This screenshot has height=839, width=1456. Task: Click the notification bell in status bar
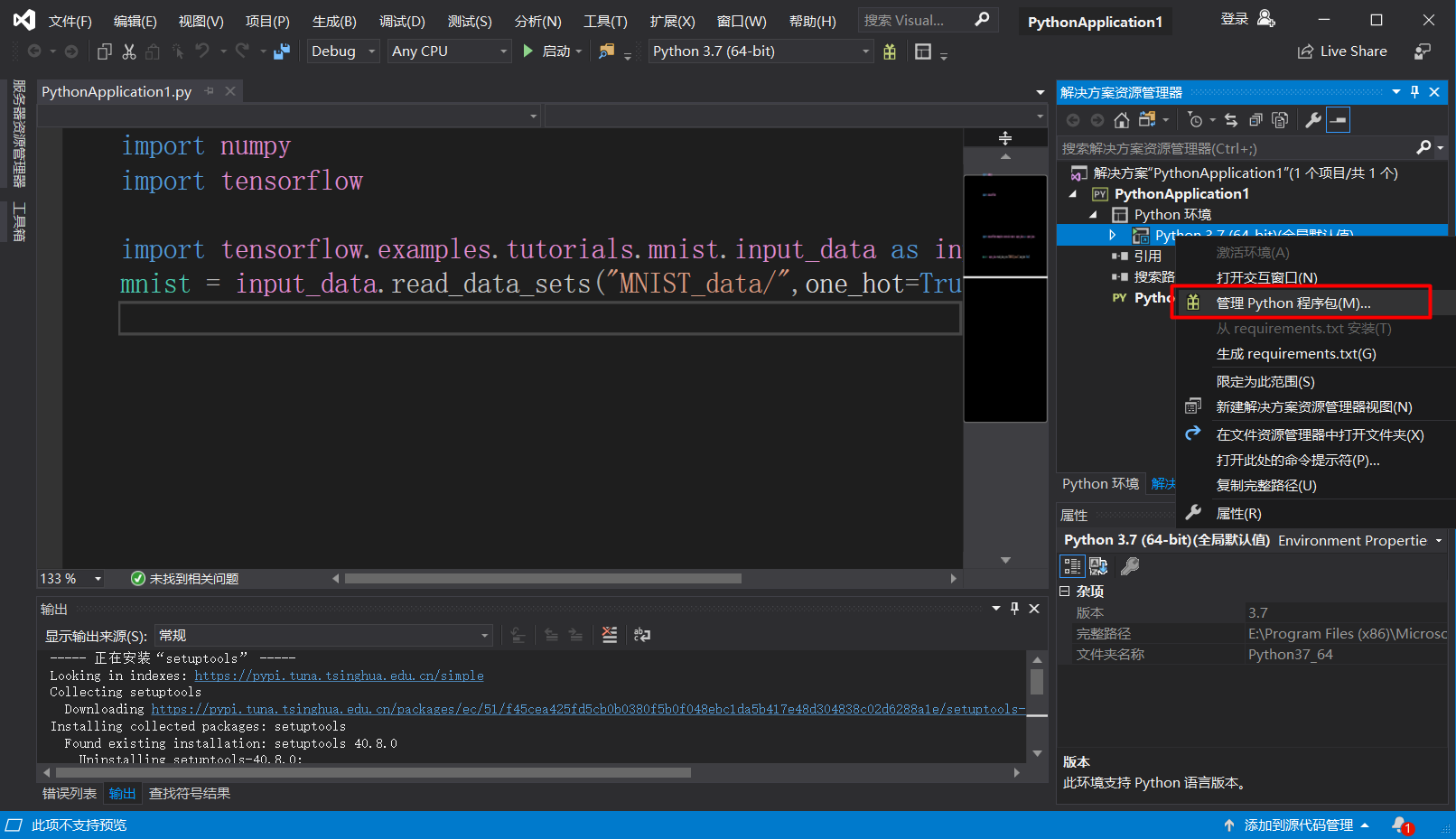tap(1400, 825)
